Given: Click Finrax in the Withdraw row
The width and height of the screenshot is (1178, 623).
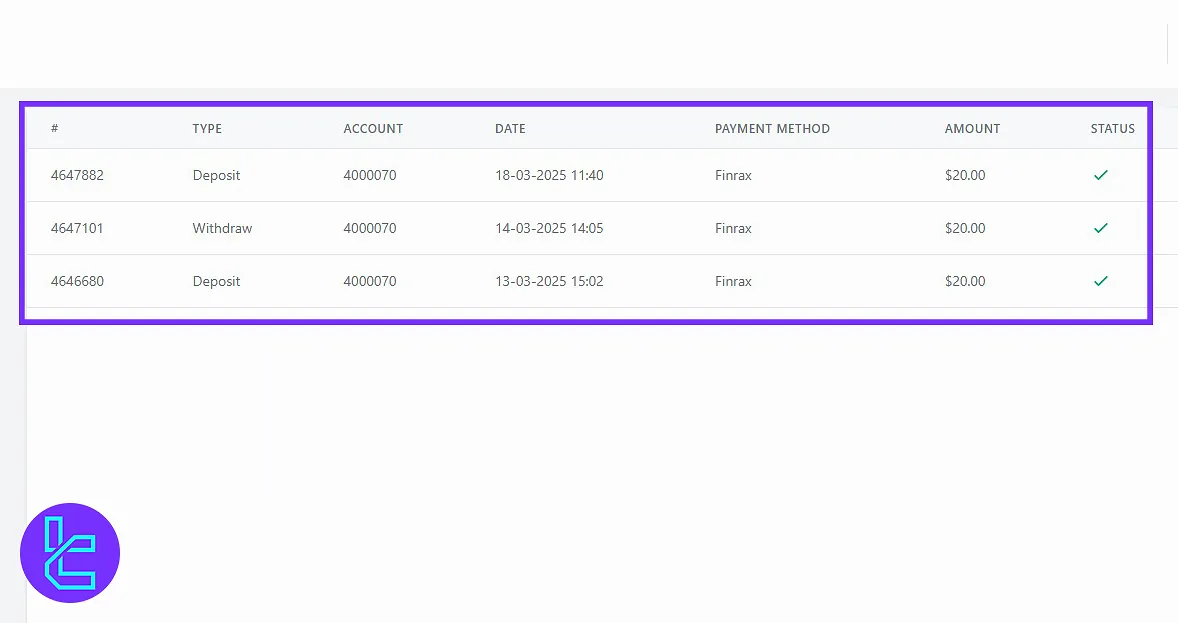Looking at the screenshot, I should (733, 228).
